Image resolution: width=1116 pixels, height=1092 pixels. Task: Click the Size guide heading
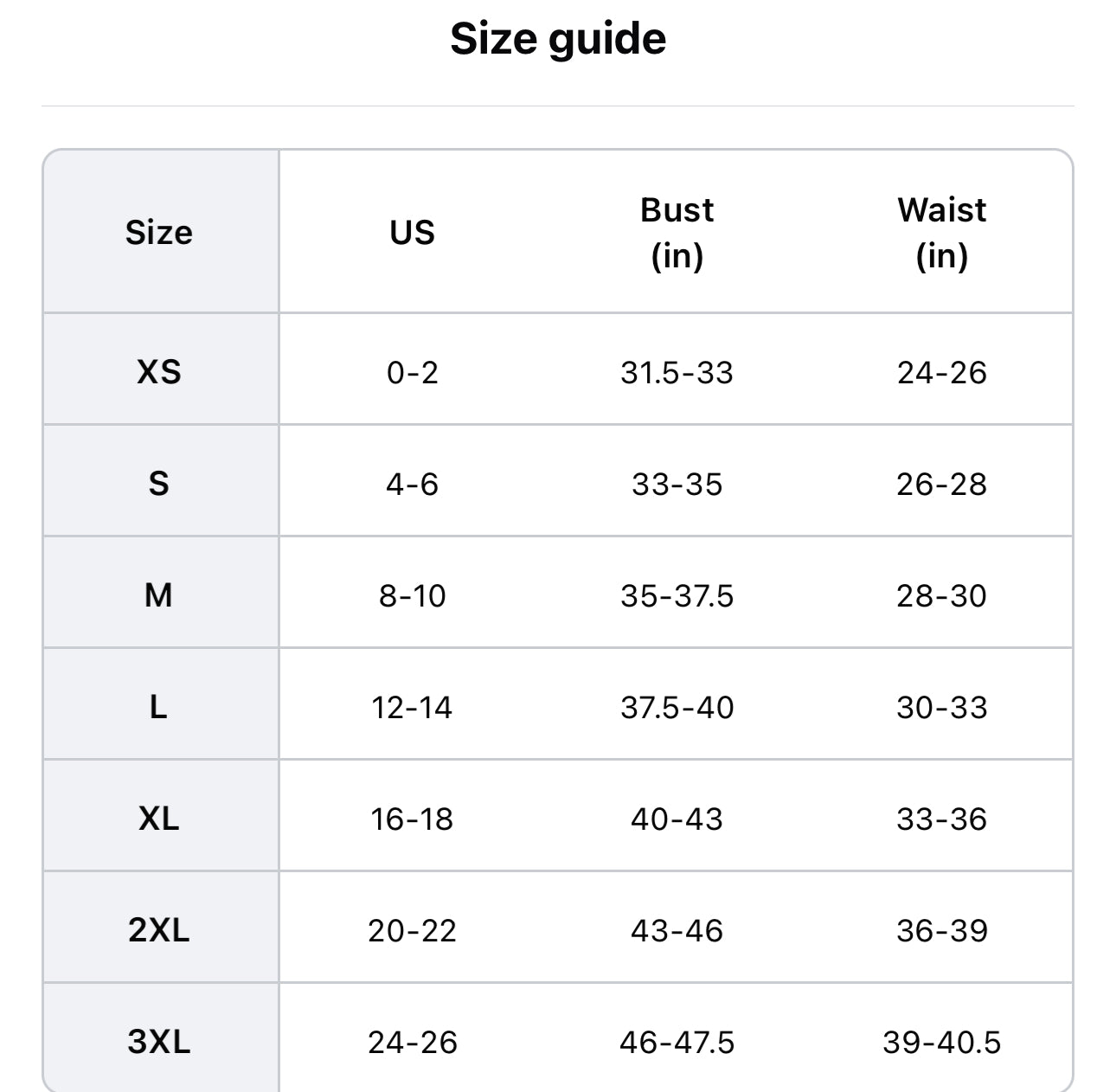click(x=558, y=39)
